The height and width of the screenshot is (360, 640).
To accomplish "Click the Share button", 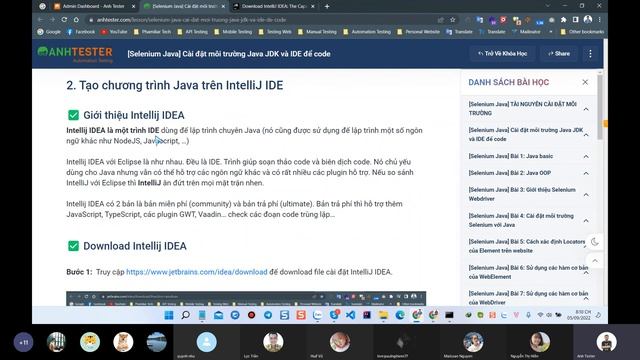I will (x=559, y=53).
